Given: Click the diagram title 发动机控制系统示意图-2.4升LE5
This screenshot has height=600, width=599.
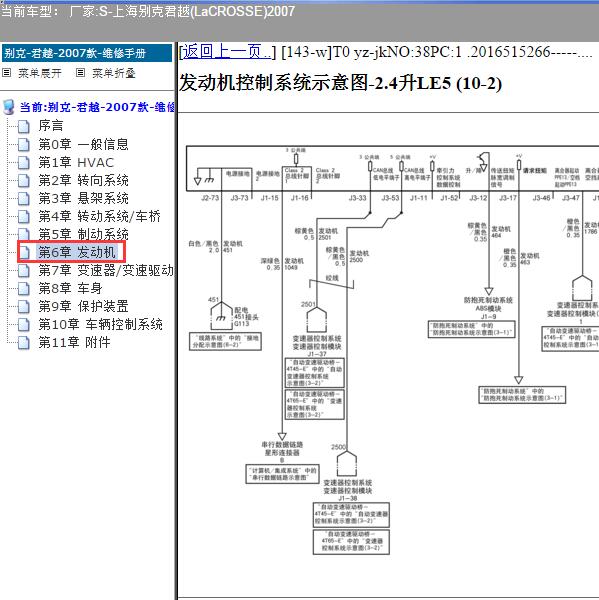Looking at the screenshot, I should (x=340, y=83).
